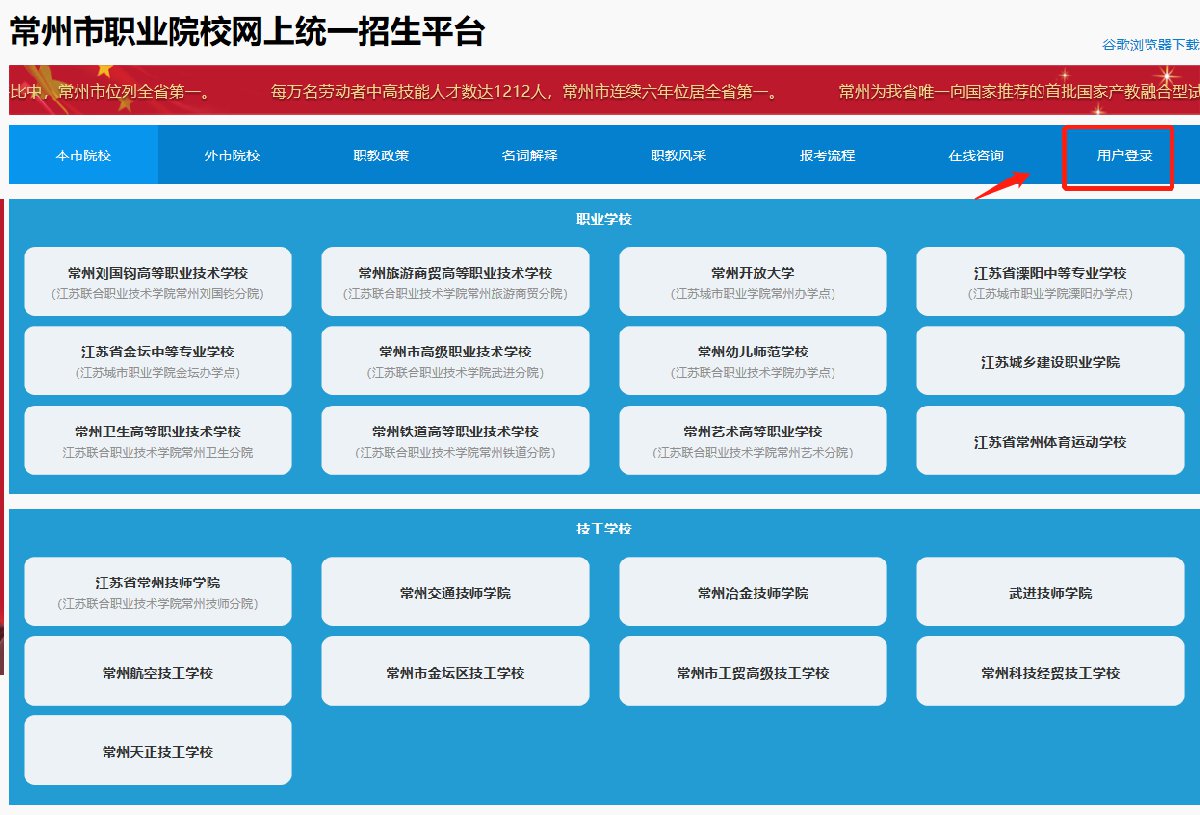Open the 职教政策 menu item
Image resolution: width=1200 pixels, height=815 pixels.
pyautogui.click(x=381, y=156)
